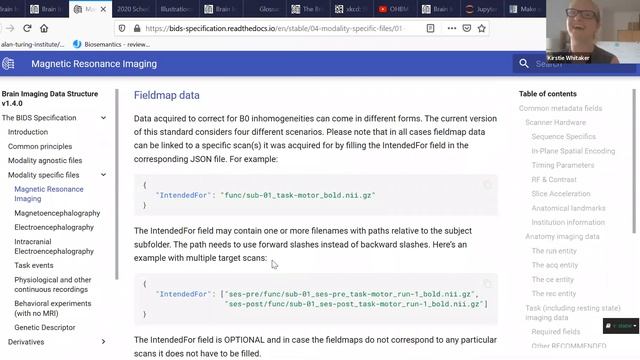
Task: Copy the multiple target scans code block
Action: tap(487, 283)
